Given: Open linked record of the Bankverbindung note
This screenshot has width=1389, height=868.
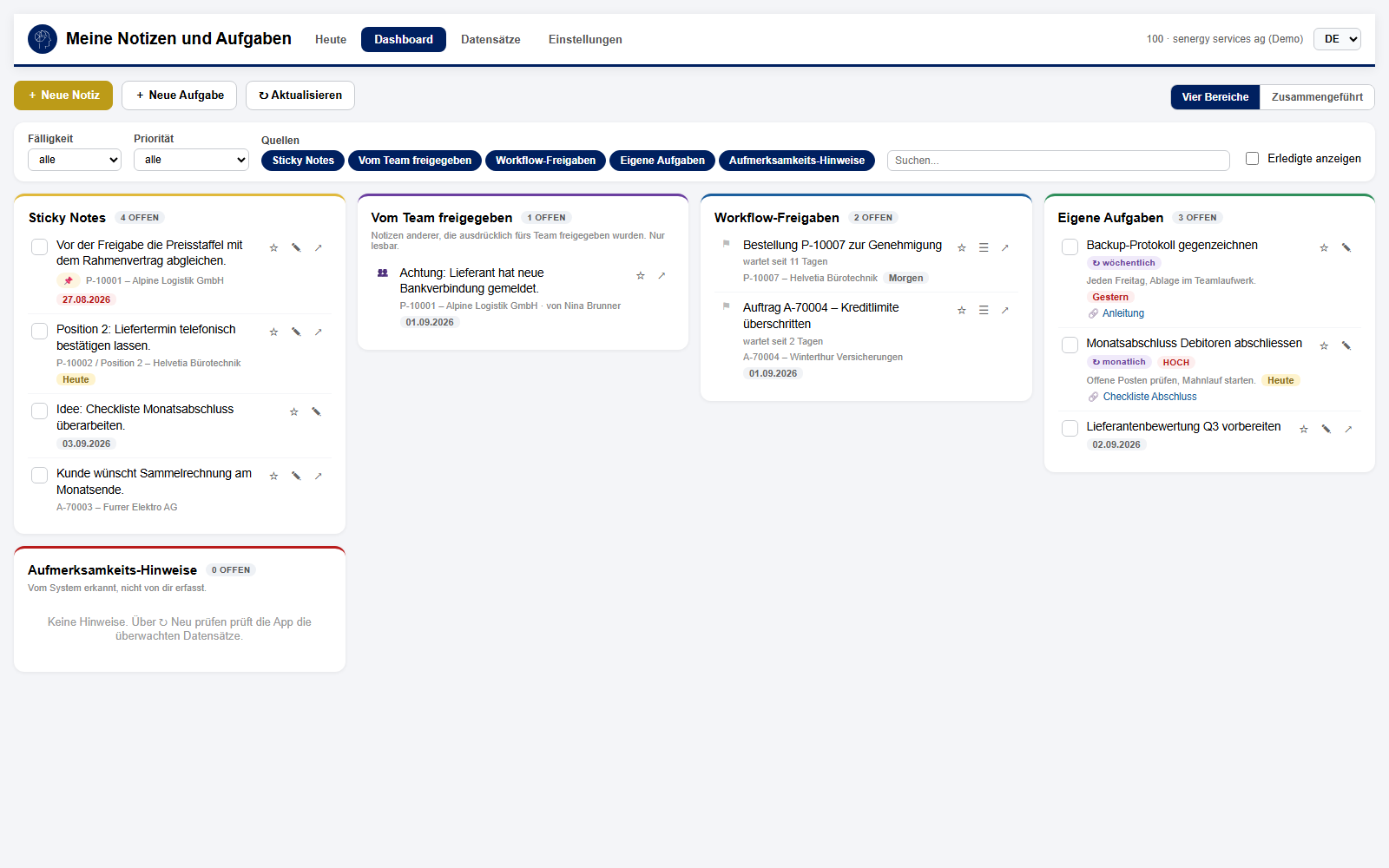Looking at the screenshot, I should pyautogui.click(x=662, y=275).
